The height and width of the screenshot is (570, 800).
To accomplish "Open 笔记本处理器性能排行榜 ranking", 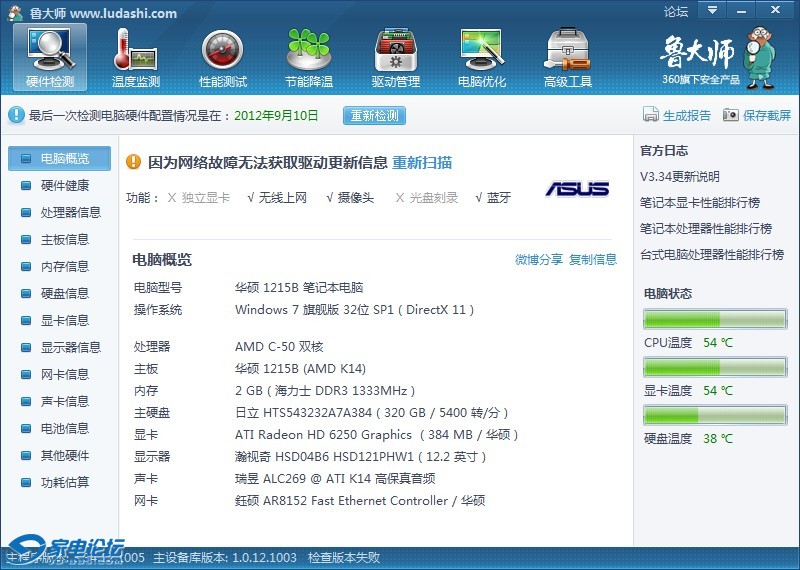I will click(706, 229).
